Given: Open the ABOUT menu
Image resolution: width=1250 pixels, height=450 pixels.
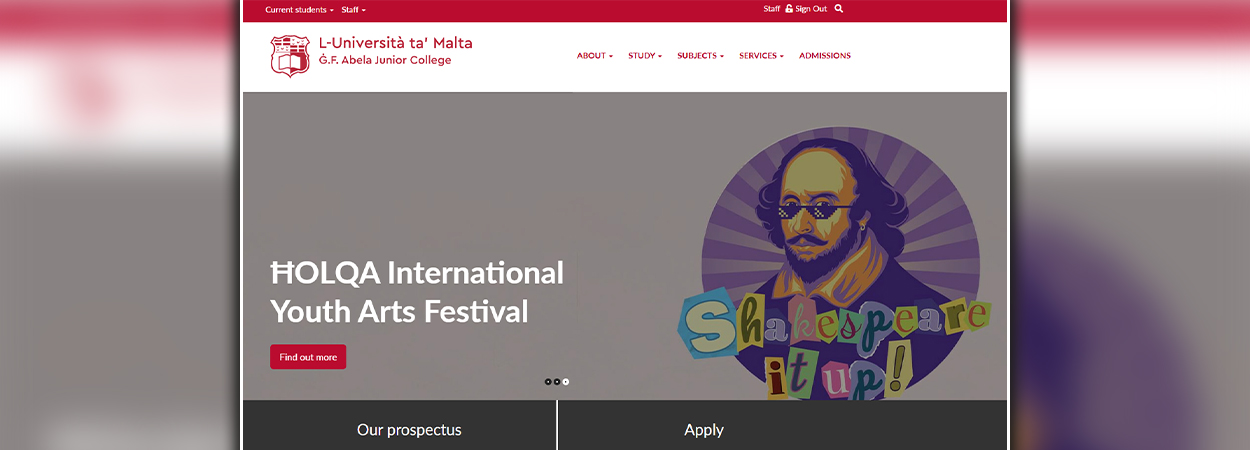Looking at the screenshot, I should pyautogui.click(x=595, y=56).
